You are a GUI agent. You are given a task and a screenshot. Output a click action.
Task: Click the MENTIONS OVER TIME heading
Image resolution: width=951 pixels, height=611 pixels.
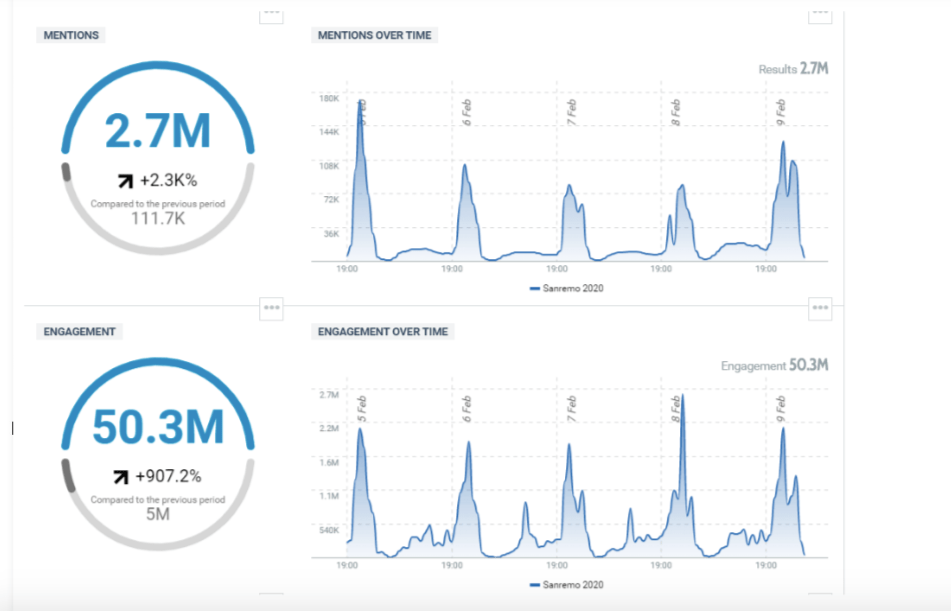click(375, 35)
